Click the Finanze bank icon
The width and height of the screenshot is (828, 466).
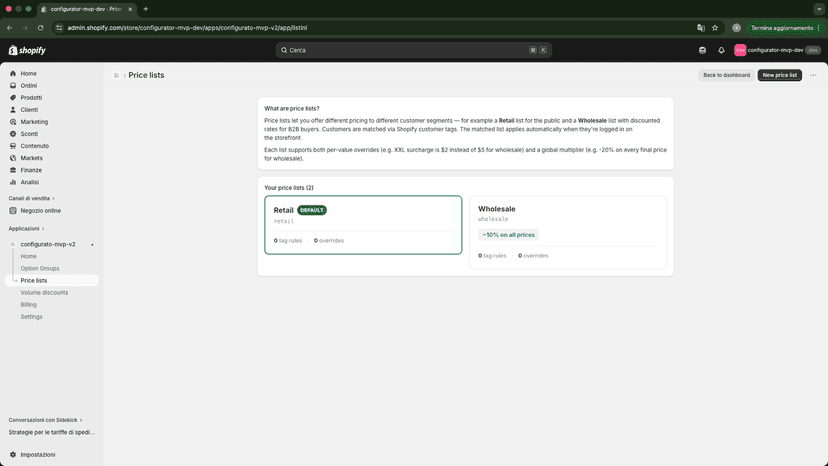[x=13, y=170]
